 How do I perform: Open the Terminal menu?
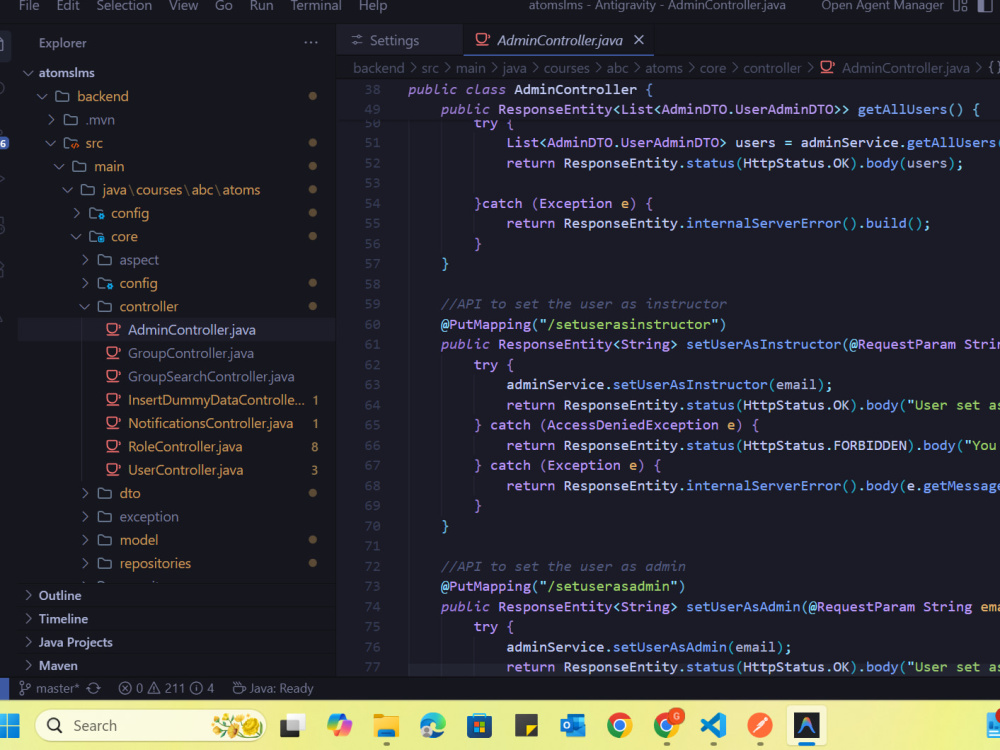click(316, 6)
